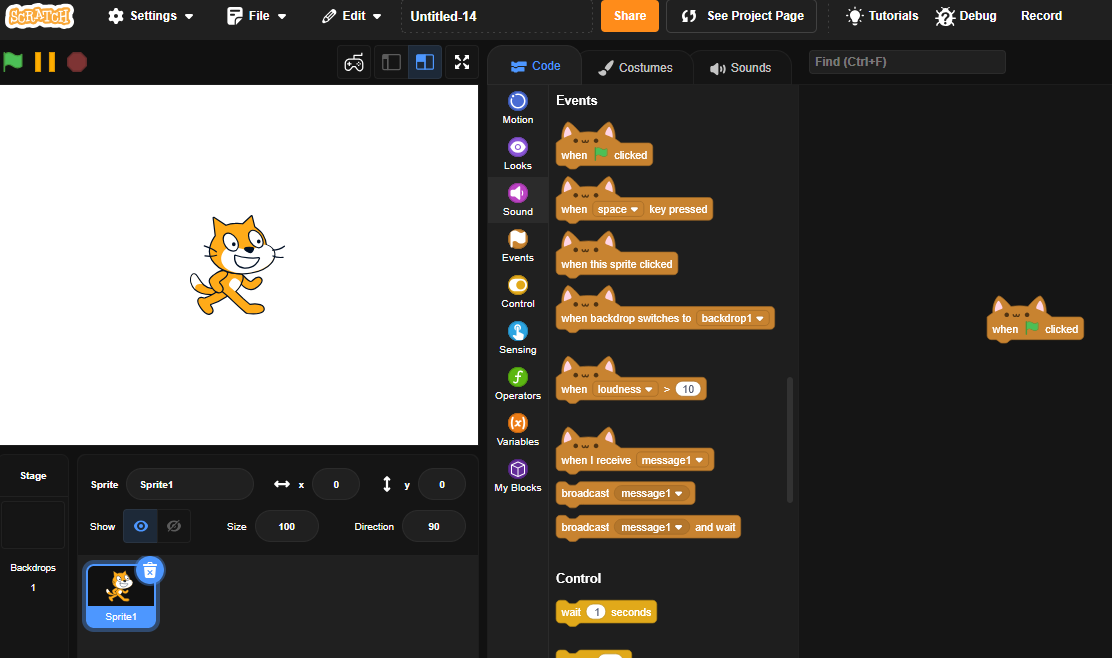The image size is (1112, 658).
Task: Open the space key dropdown in key pressed block
Action: click(618, 209)
